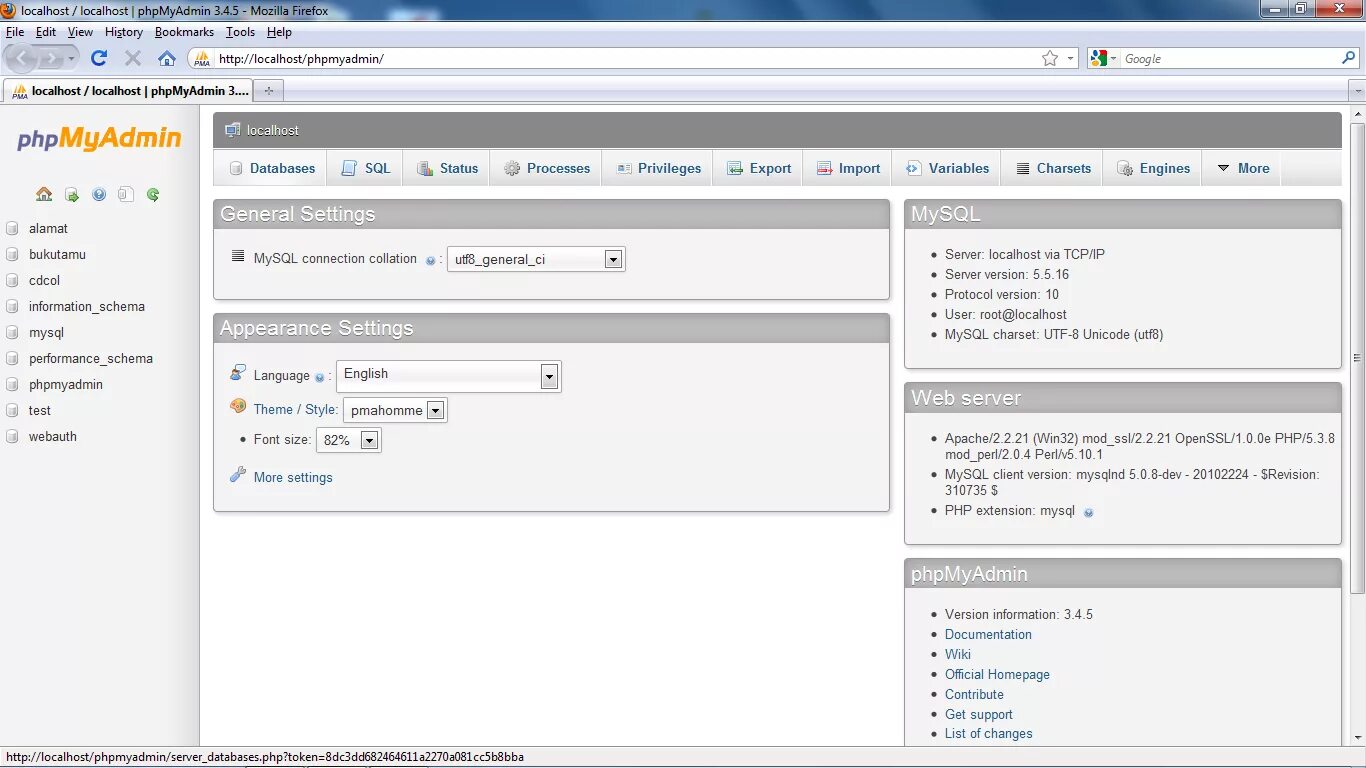This screenshot has height=768, width=1366.
Task: Click the Theme palette icon
Action: pyautogui.click(x=238, y=406)
